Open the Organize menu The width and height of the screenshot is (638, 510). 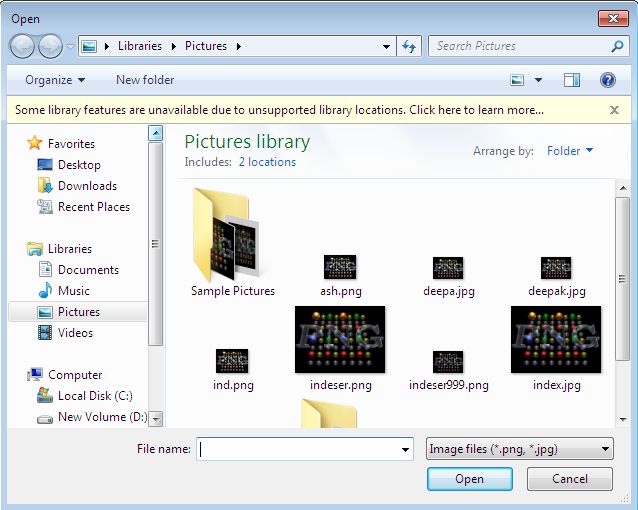click(x=55, y=80)
